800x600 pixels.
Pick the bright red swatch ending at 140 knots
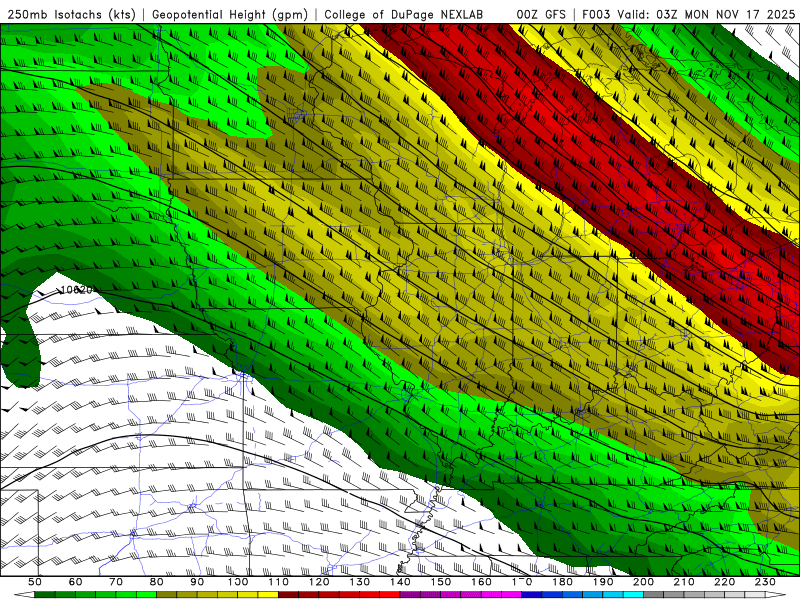click(x=390, y=594)
